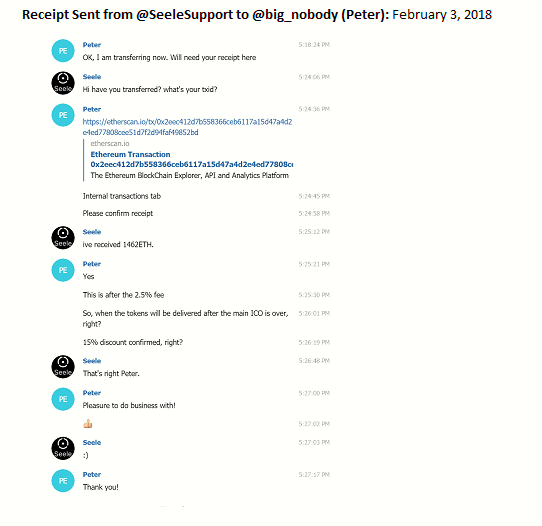542x526 pixels.
Task: Click the thumbs up emoji message
Action: [x=88, y=424]
